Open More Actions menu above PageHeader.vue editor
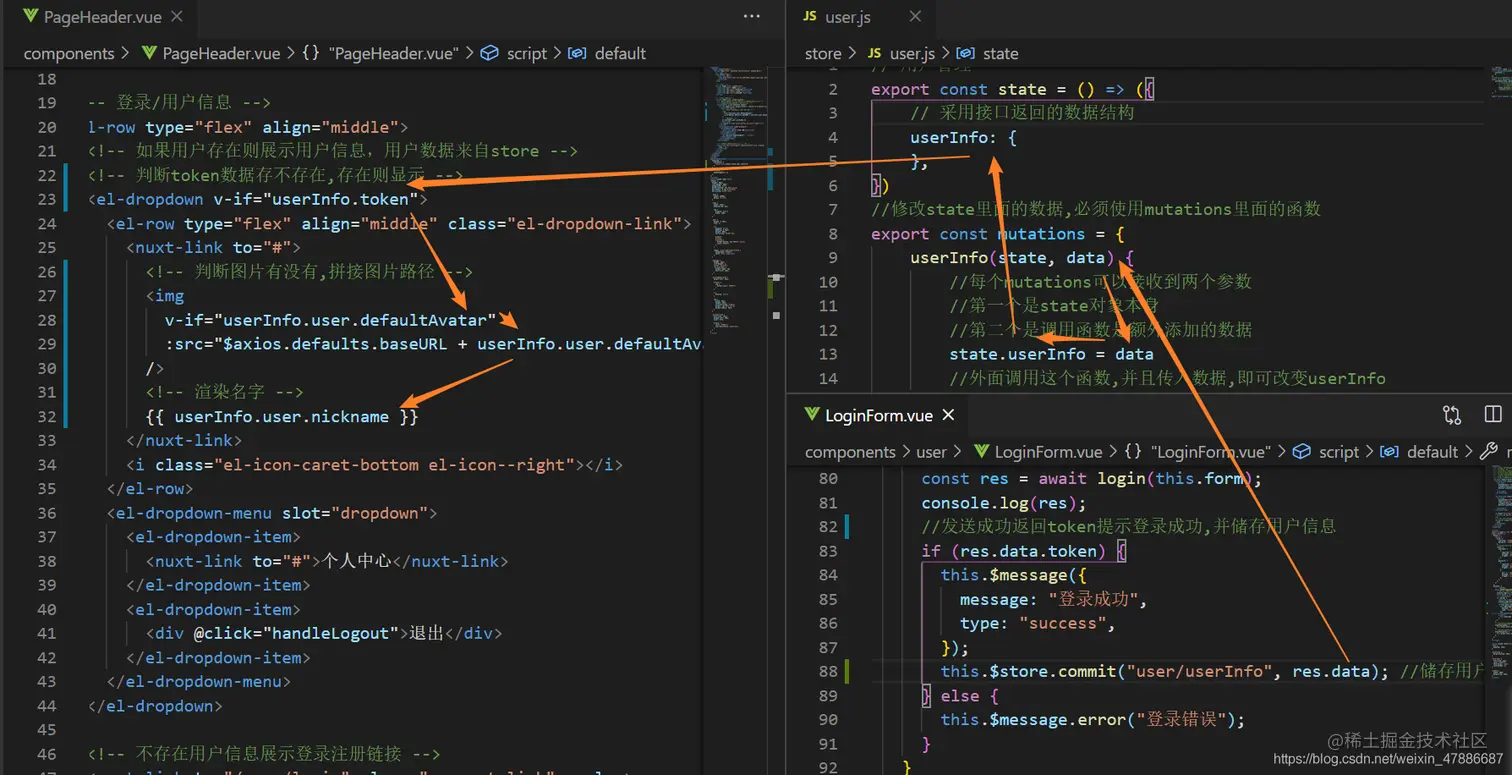 (x=752, y=17)
